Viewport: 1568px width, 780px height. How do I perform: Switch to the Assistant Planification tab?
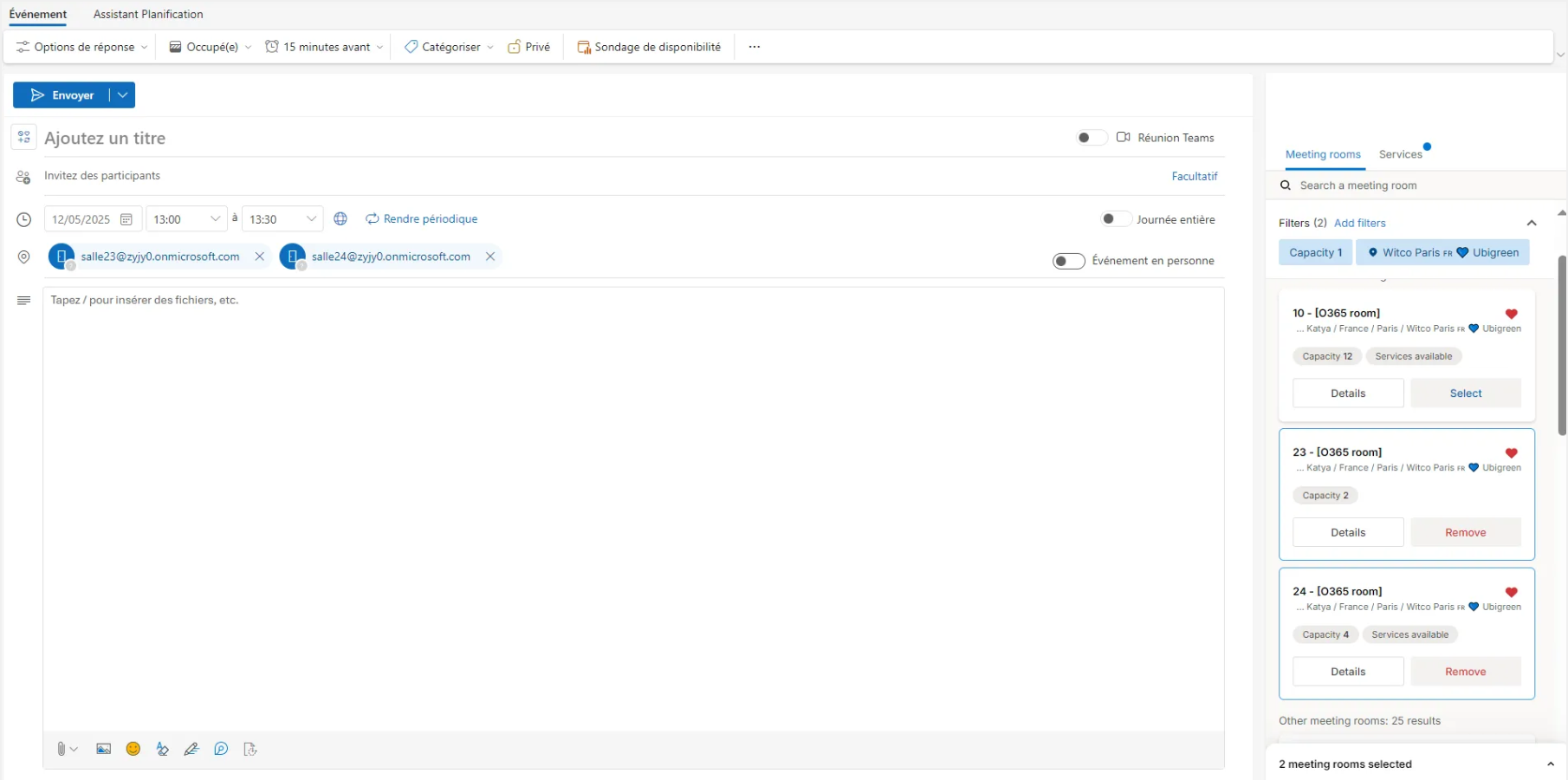tap(148, 14)
